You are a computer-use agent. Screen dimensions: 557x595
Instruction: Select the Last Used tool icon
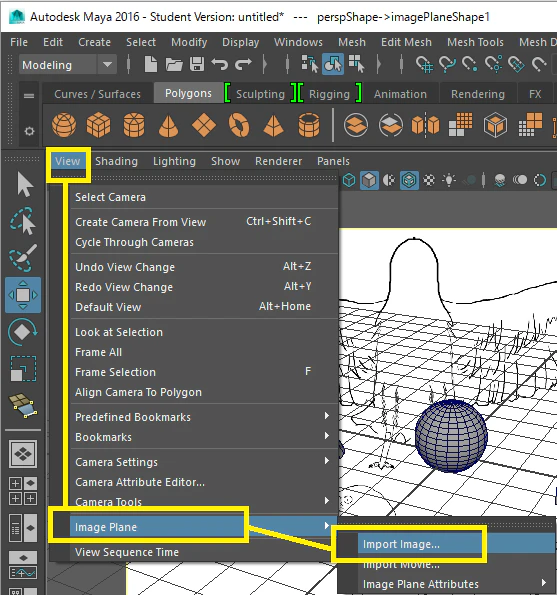[23, 405]
